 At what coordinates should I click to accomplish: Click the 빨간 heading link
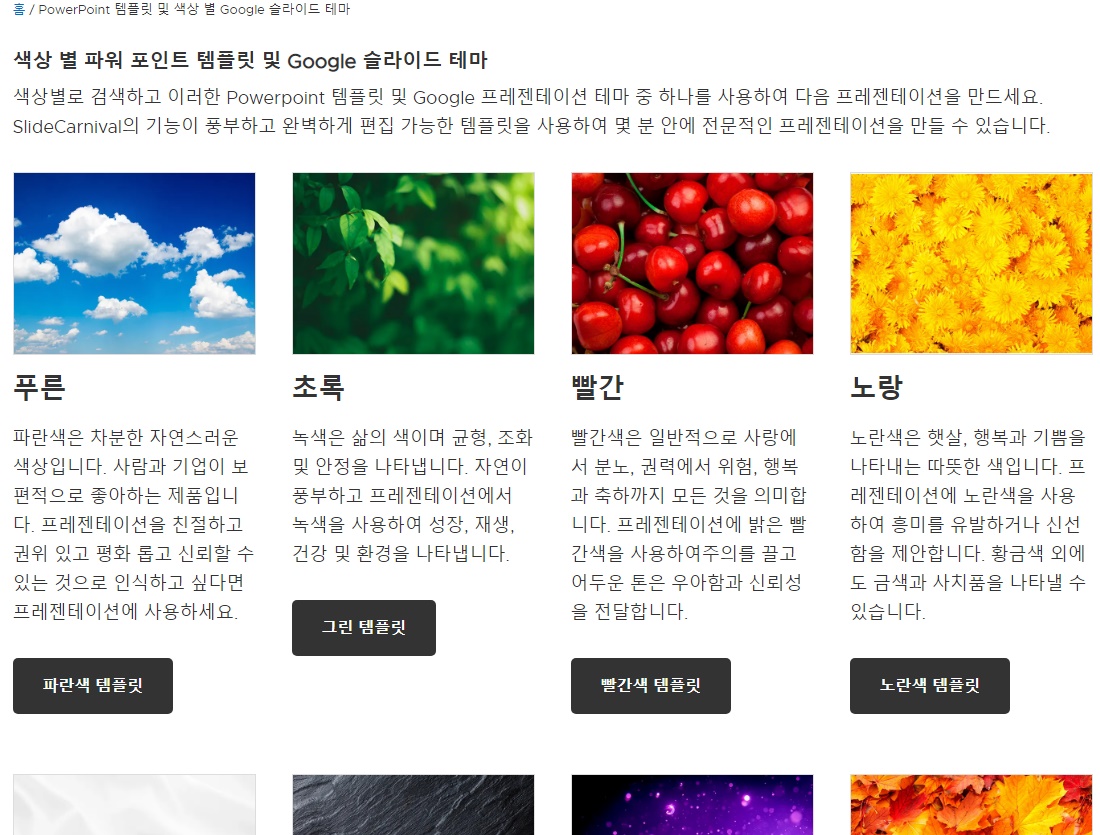592,387
